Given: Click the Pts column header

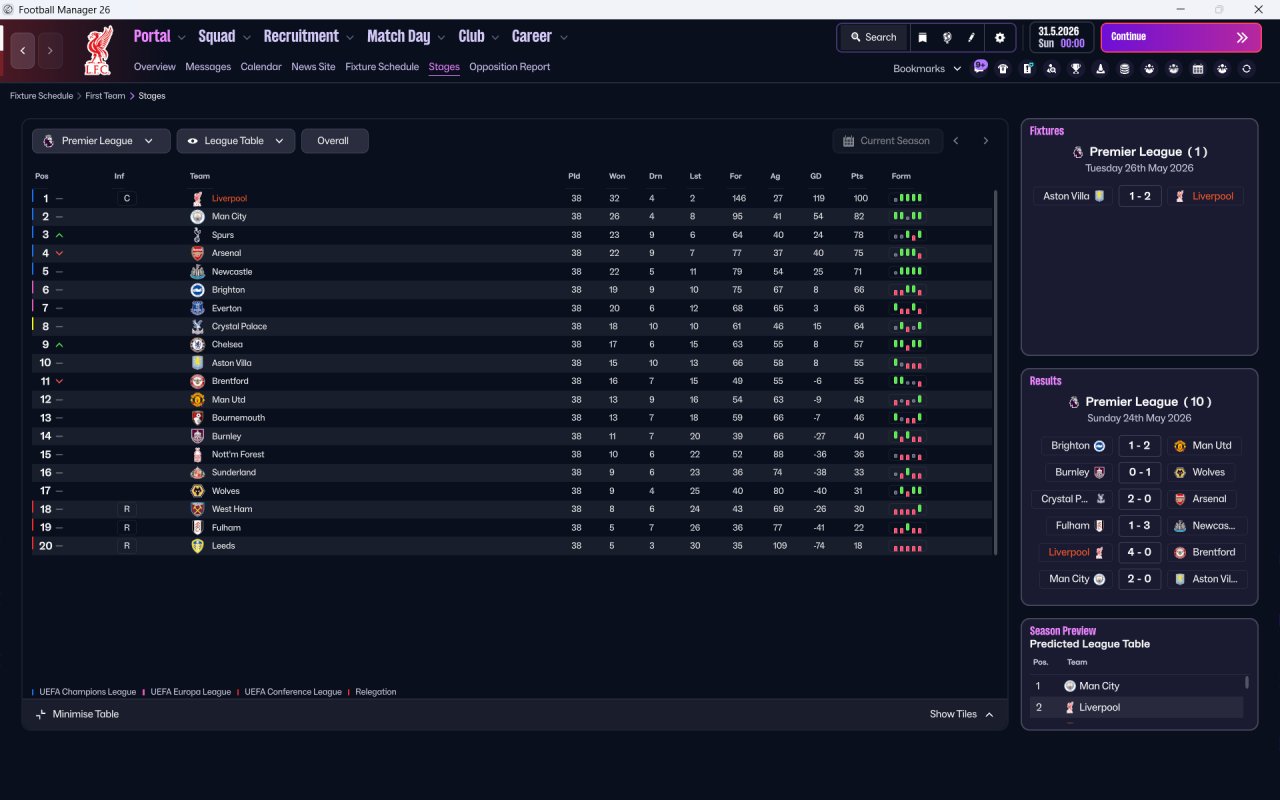Looking at the screenshot, I should point(857,176).
